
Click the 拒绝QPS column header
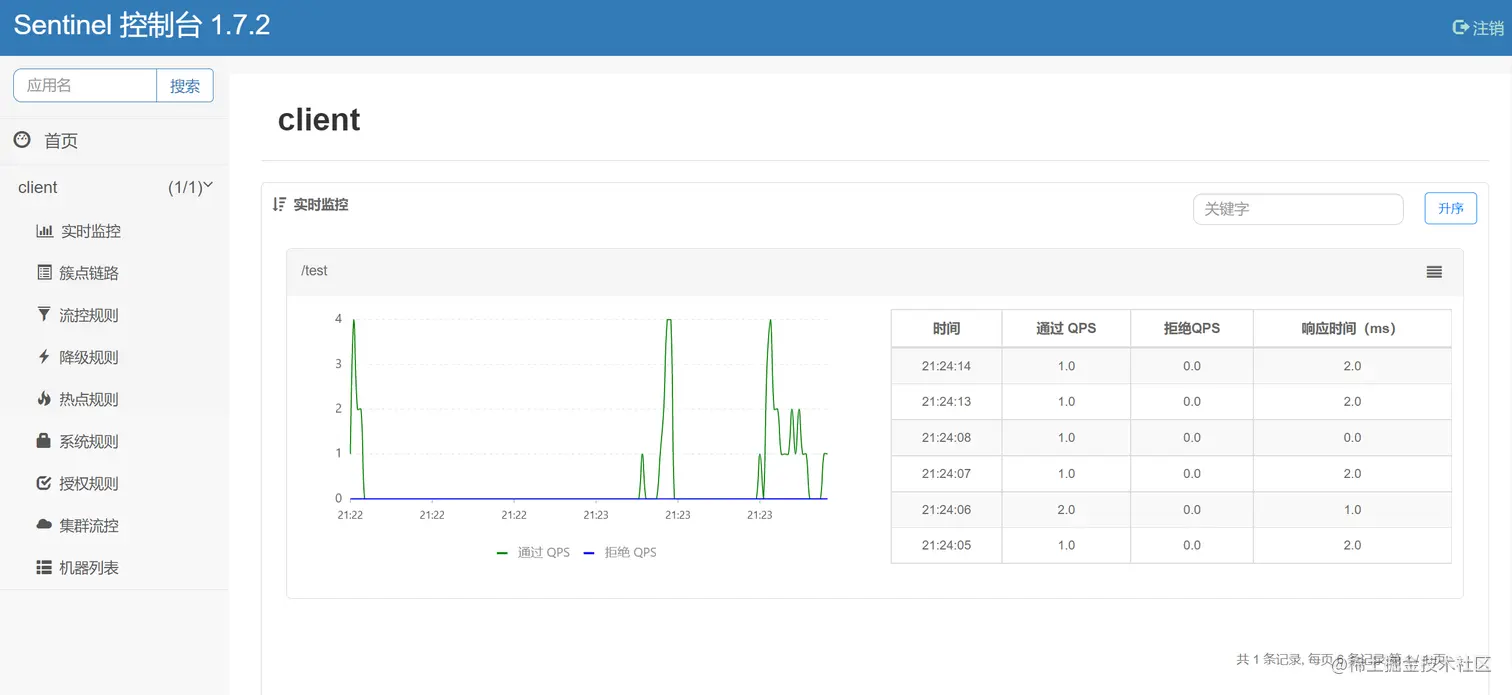(x=1192, y=328)
